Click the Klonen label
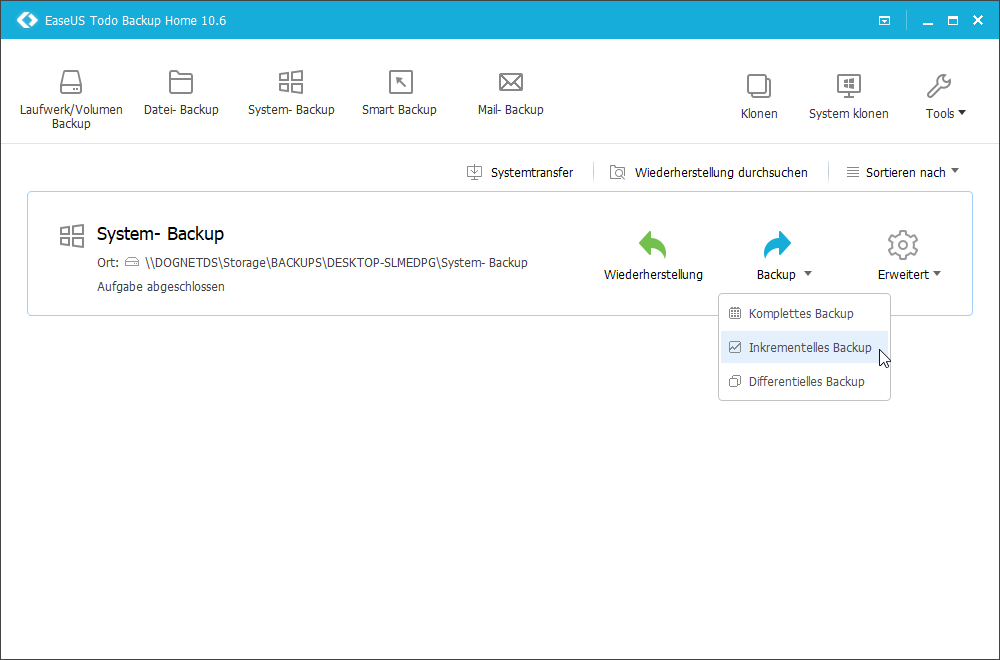Viewport: 1000px width, 660px height. click(x=759, y=114)
